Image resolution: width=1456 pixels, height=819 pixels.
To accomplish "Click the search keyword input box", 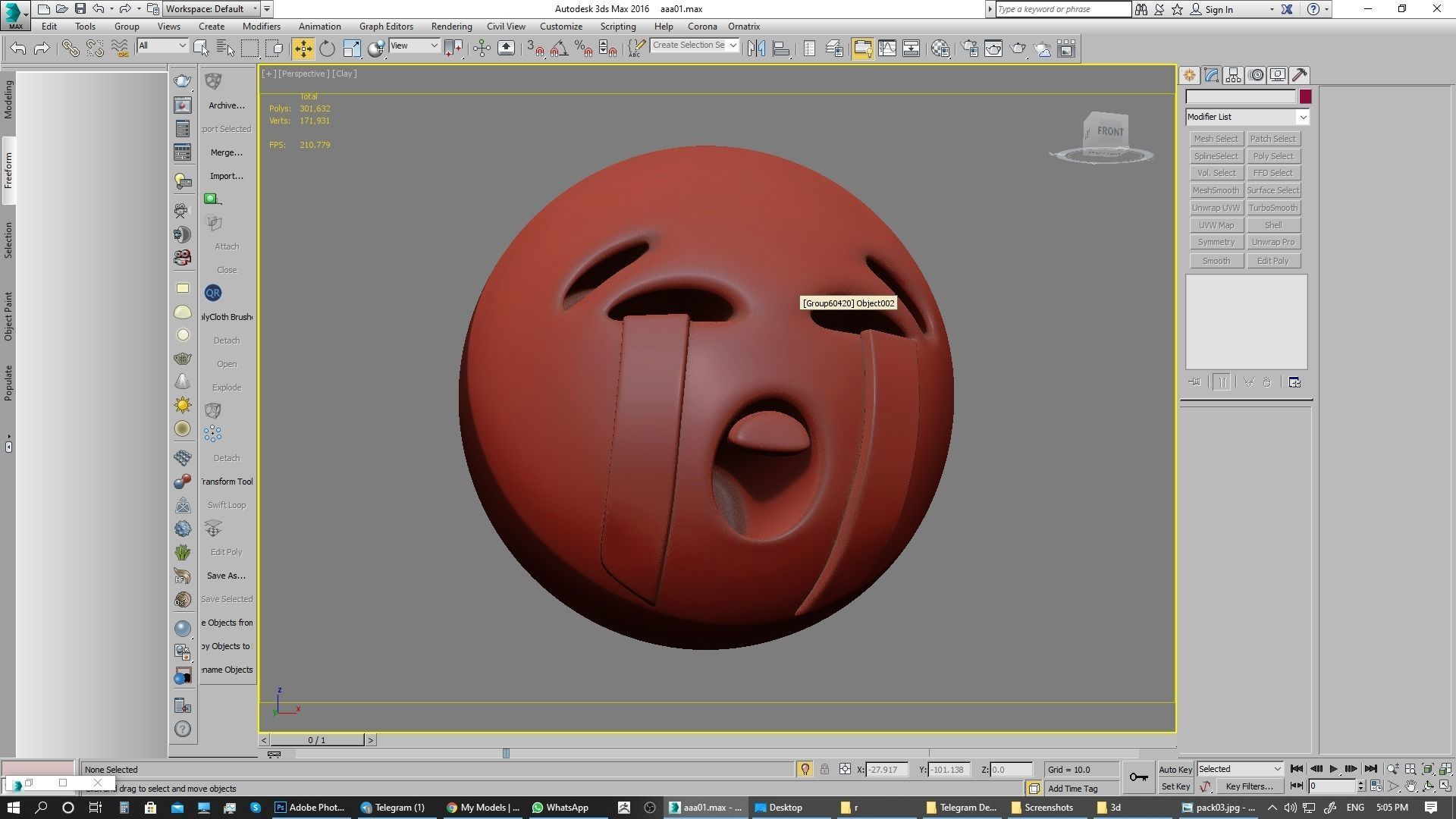I will pyautogui.click(x=1062, y=9).
